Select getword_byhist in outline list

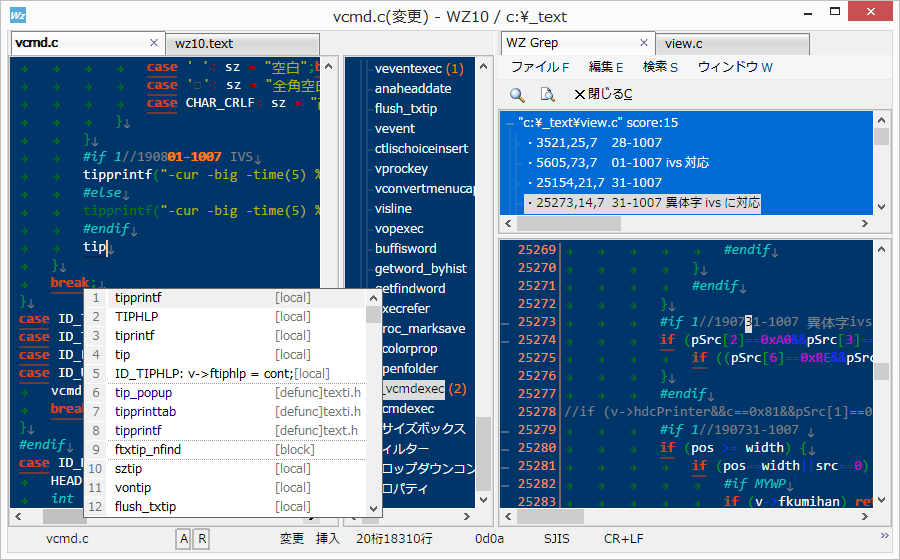pyautogui.click(x=421, y=269)
